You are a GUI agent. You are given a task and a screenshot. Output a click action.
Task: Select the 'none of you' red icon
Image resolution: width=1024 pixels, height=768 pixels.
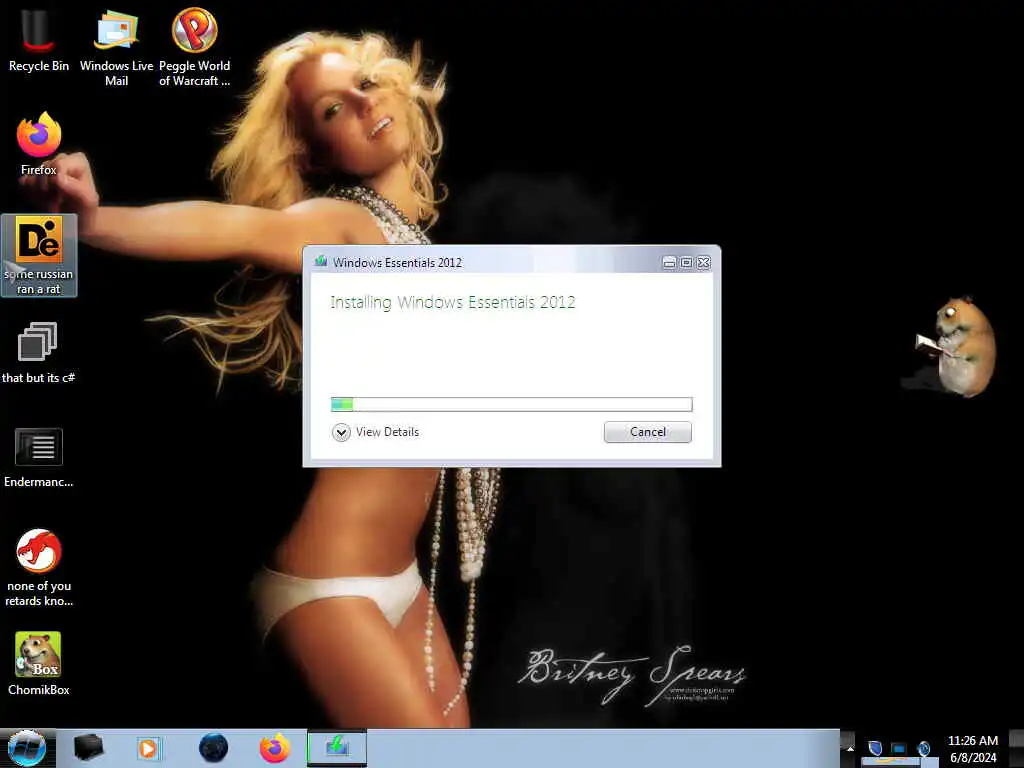coord(39,568)
